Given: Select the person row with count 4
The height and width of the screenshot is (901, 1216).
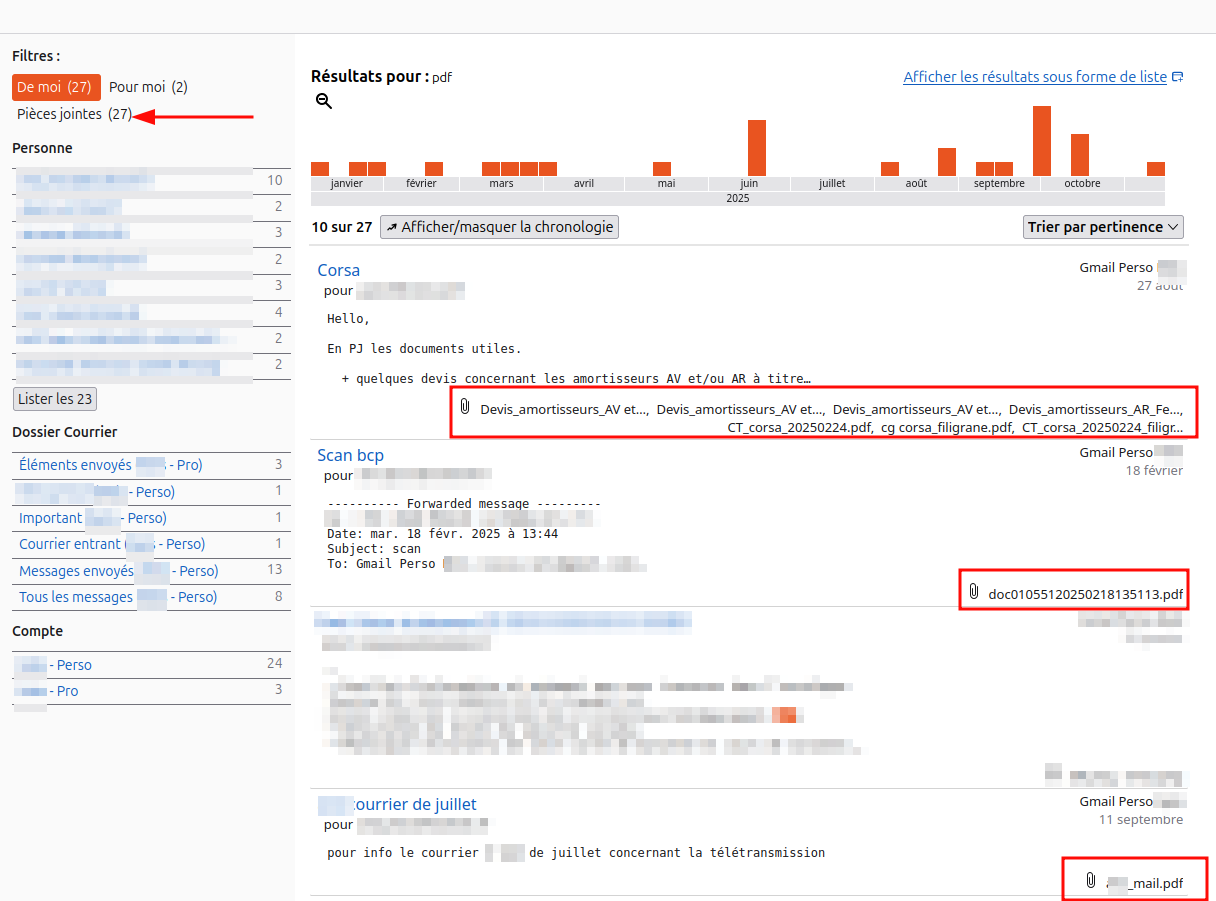Looking at the screenshot, I should pyautogui.click(x=151, y=312).
